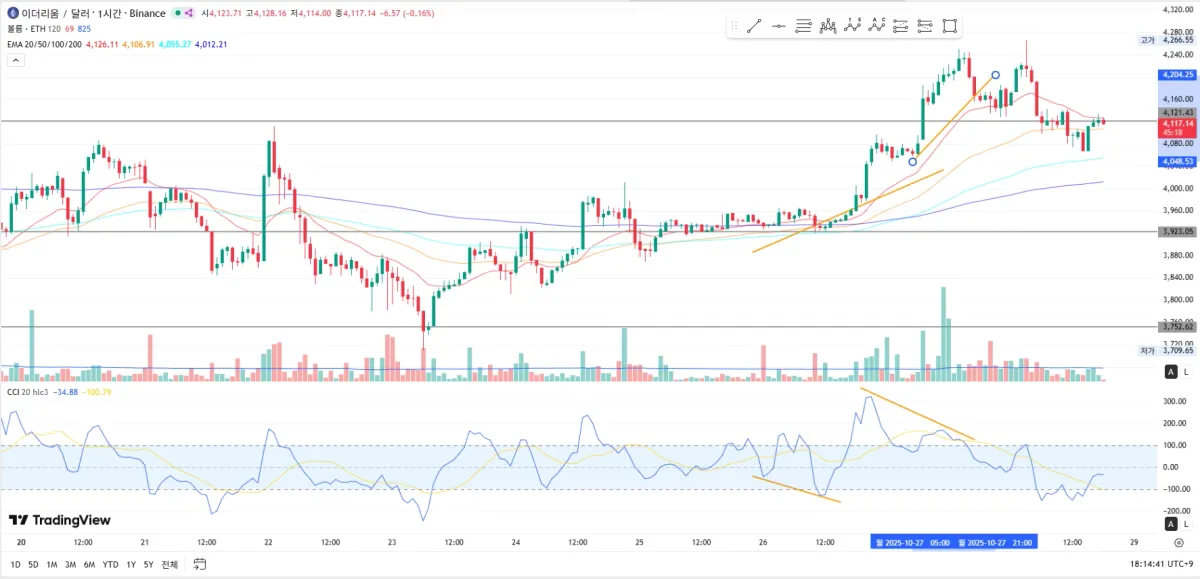Select the Head and Shoulders pattern tool

pos(828,26)
